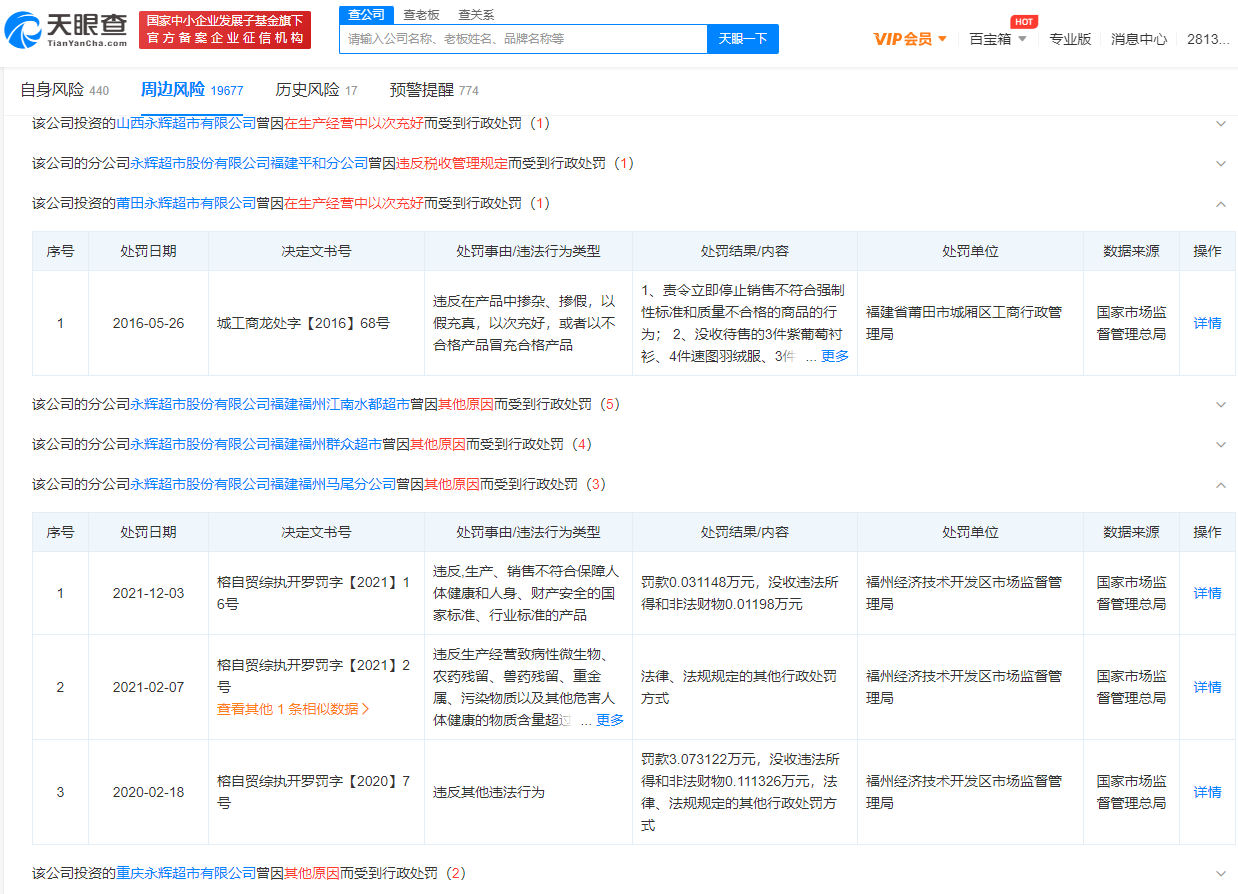Click 详情 for the 2021-12-03 penalty
Screen dimensions: 1238x894
tap(1207, 593)
